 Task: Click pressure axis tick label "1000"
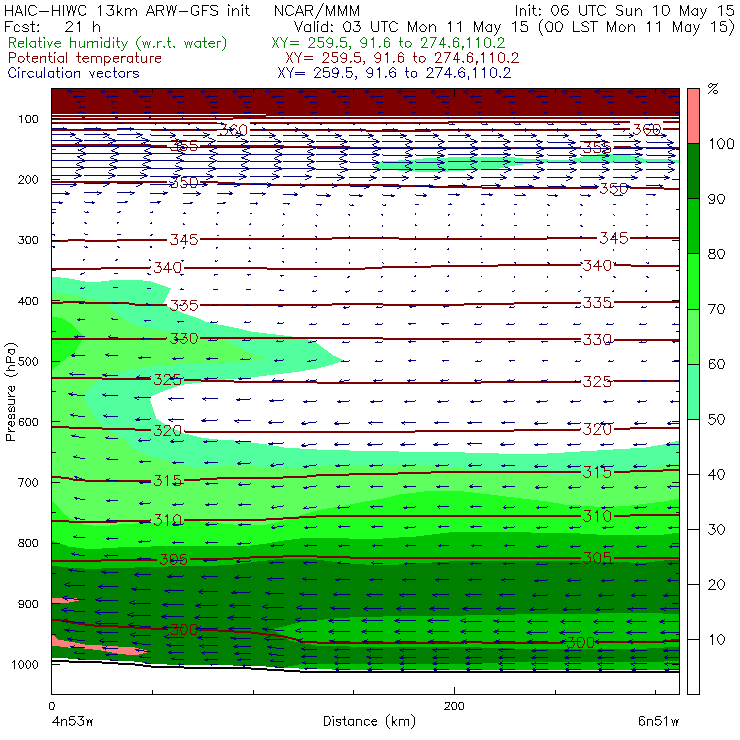click(25, 664)
